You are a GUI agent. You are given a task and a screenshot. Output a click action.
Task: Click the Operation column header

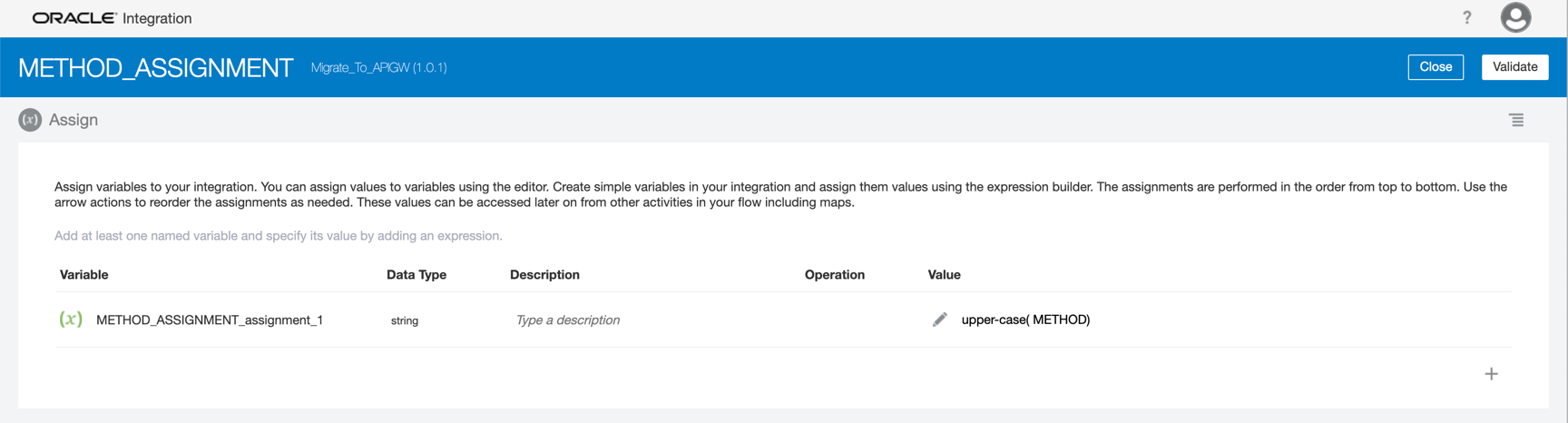click(834, 275)
